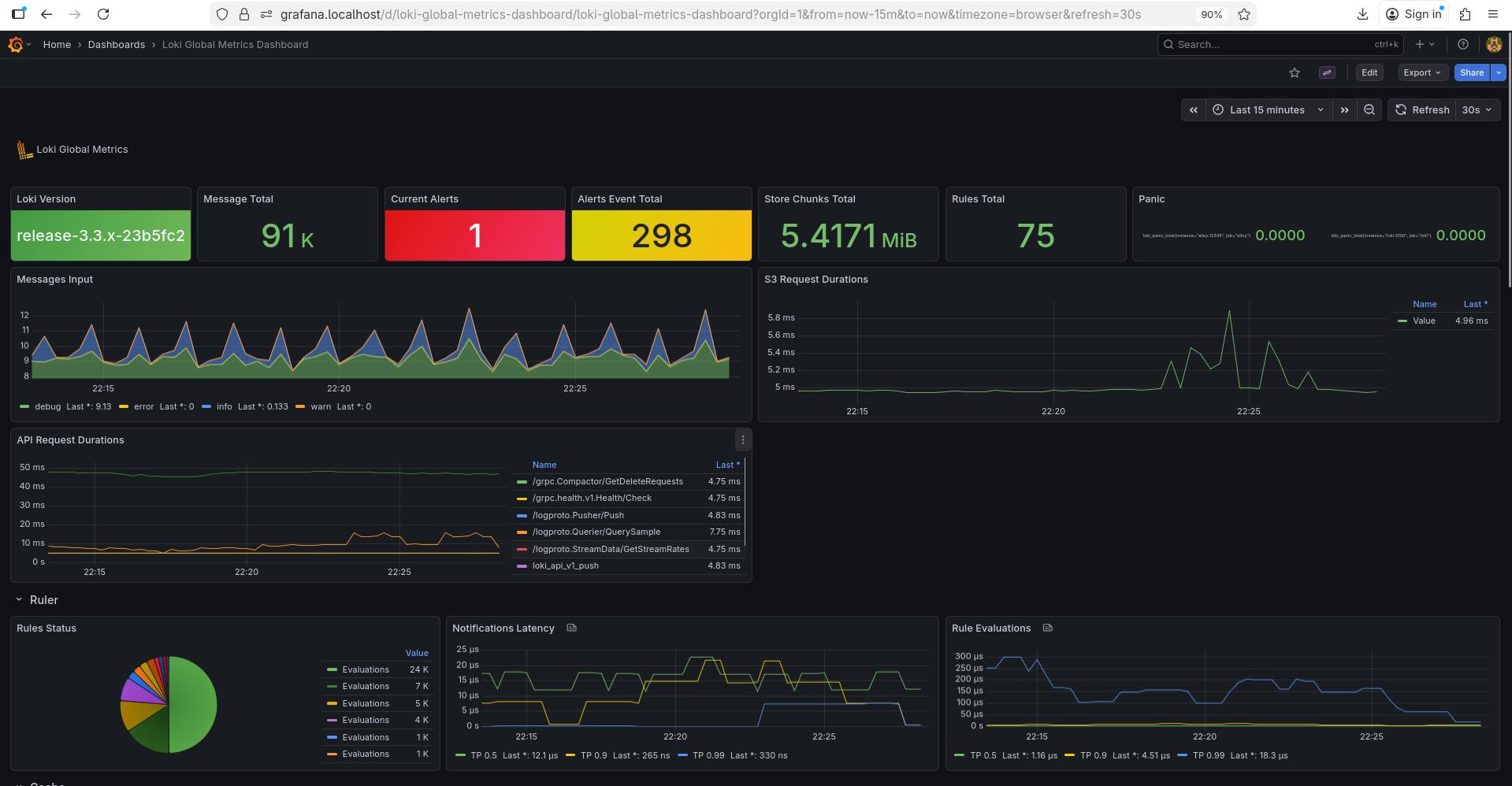
Task: Sort Rules Status legend by Value
Action: [x=417, y=654]
